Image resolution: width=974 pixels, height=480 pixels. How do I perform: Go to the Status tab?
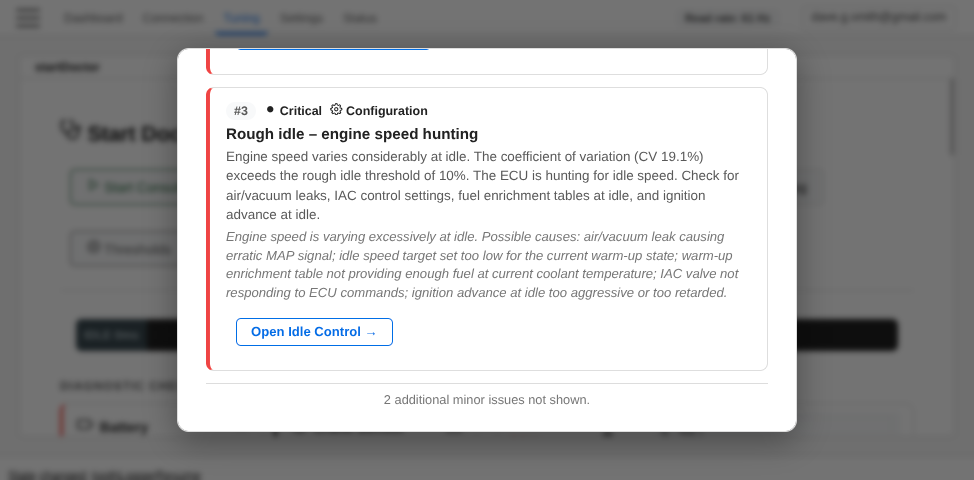click(360, 18)
